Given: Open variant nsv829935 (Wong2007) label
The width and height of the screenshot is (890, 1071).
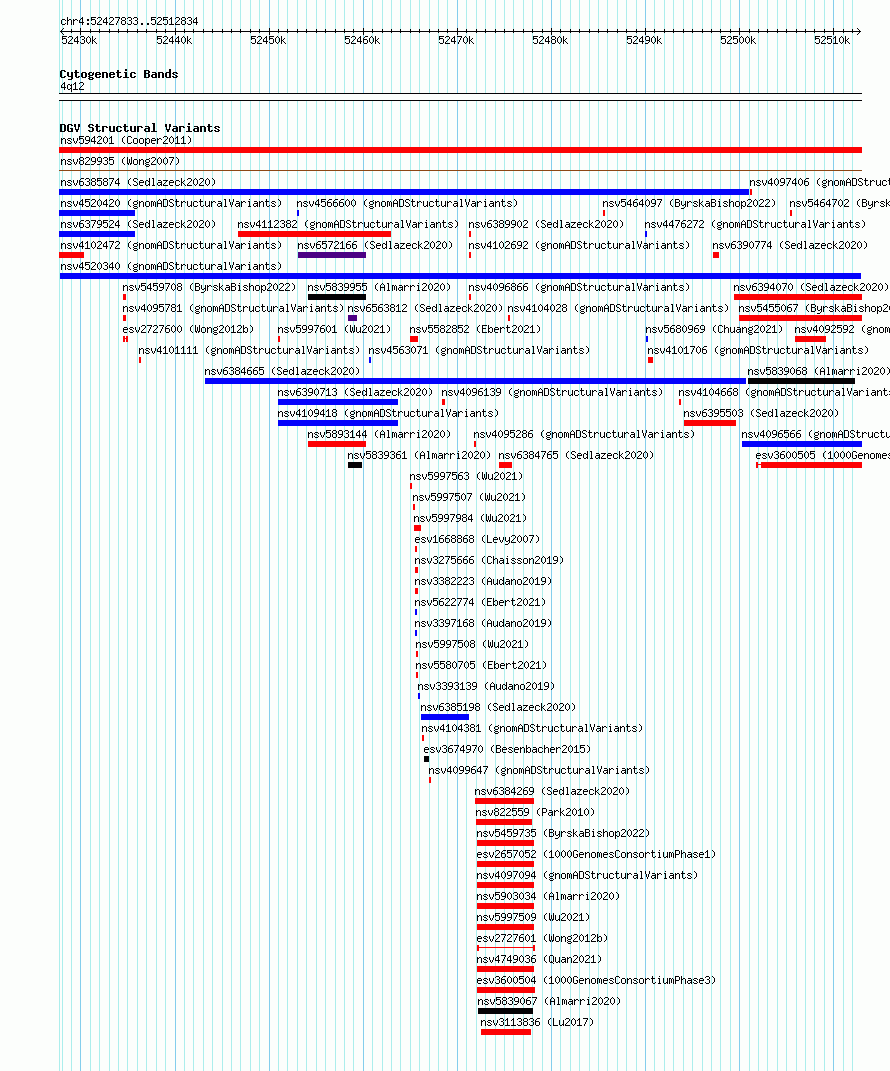Looking at the screenshot, I should click(x=120, y=161).
